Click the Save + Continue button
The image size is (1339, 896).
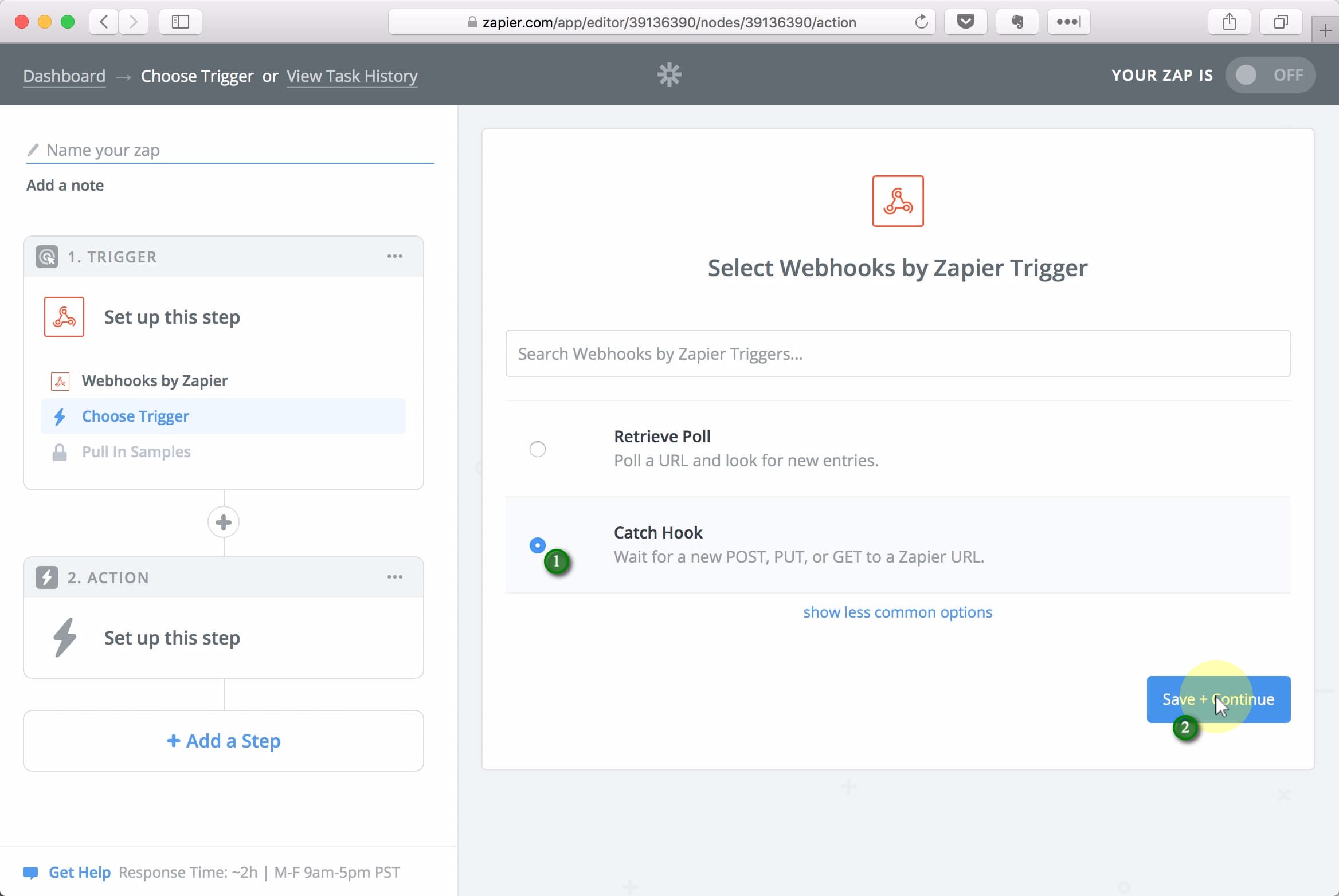click(x=1218, y=699)
